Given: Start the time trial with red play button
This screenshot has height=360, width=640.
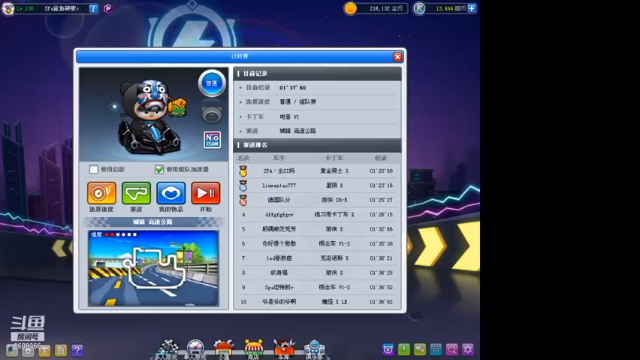Looking at the screenshot, I should pyautogui.click(x=206, y=193).
